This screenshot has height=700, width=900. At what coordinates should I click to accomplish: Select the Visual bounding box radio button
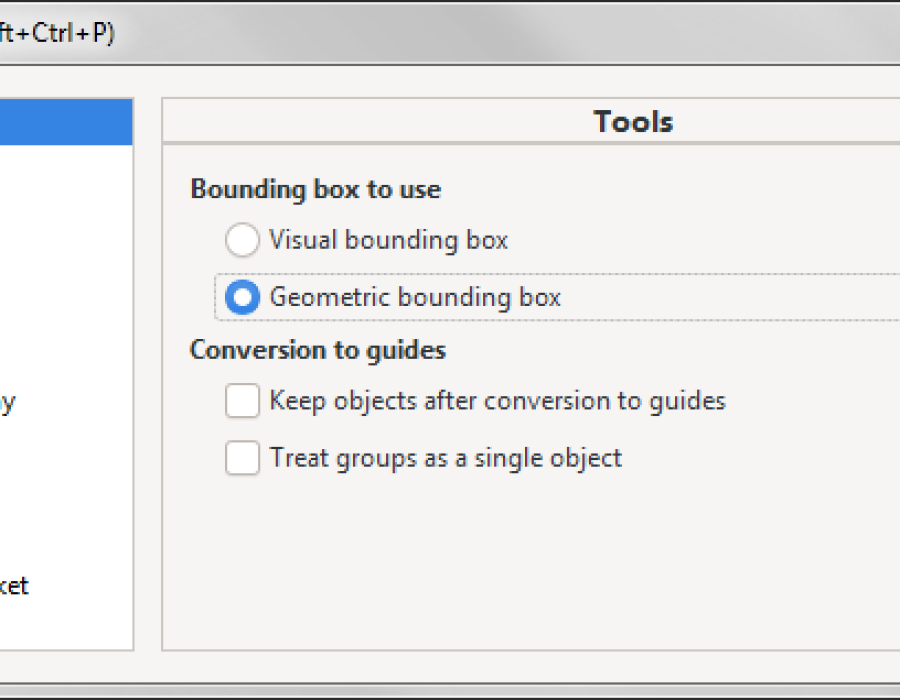coord(242,240)
